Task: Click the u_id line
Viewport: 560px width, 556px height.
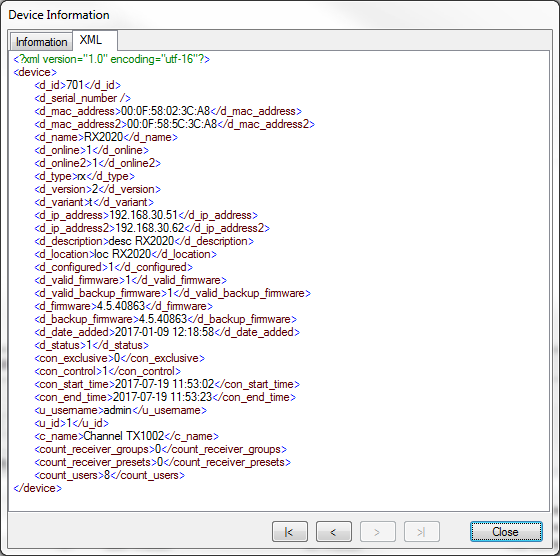Action: [71, 423]
